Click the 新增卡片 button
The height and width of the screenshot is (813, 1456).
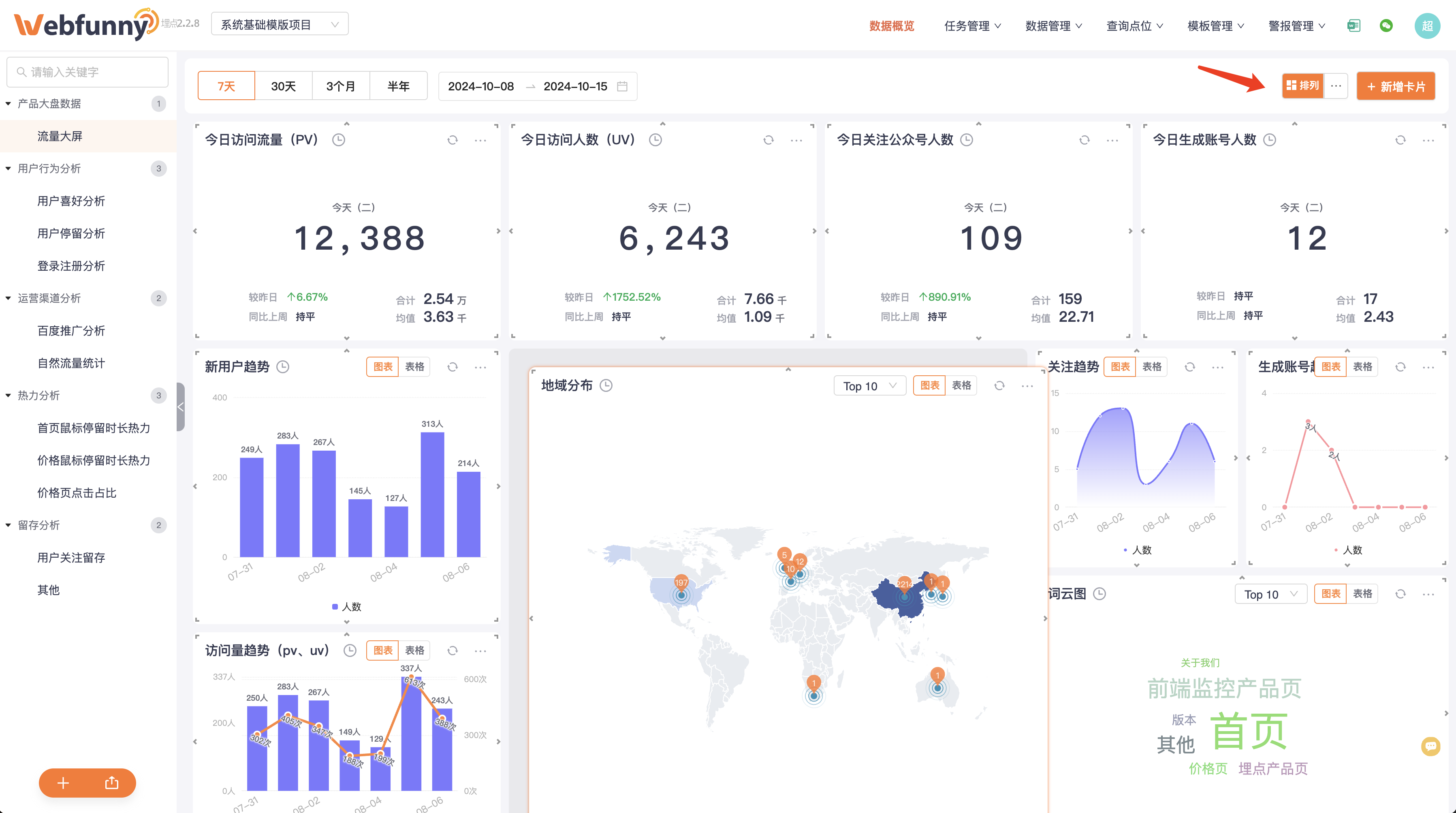(1396, 86)
